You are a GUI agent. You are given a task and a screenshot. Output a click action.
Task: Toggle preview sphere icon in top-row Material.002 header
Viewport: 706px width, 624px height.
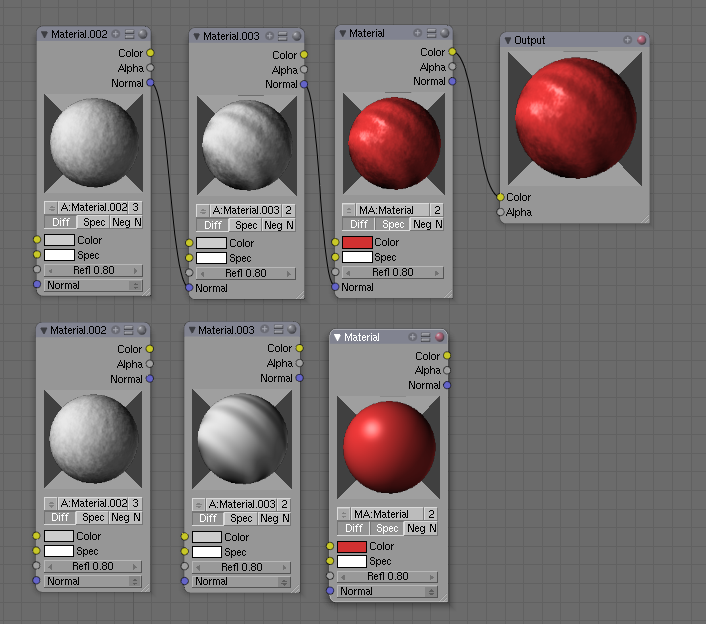[x=143, y=34]
